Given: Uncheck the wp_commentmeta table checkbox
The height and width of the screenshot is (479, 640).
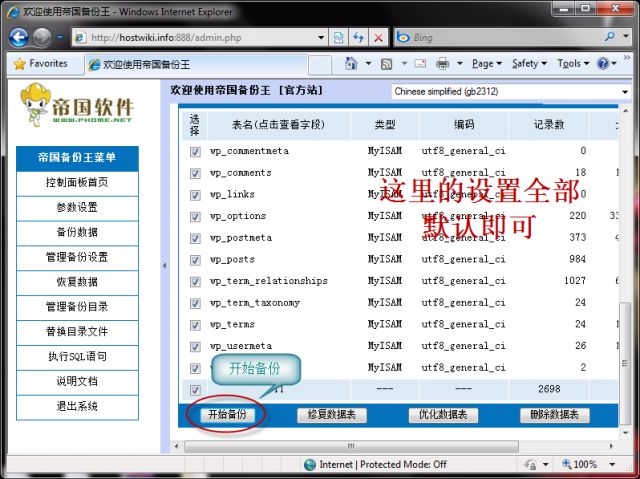Looking at the screenshot, I should click(195, 152).
